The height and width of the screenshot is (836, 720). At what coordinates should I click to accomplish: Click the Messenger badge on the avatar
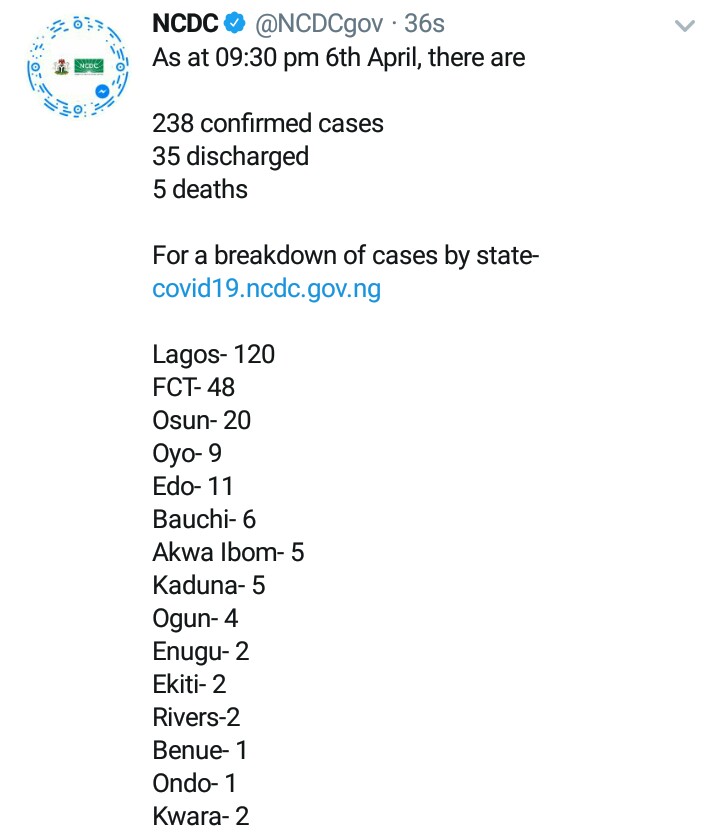(101, 91)
